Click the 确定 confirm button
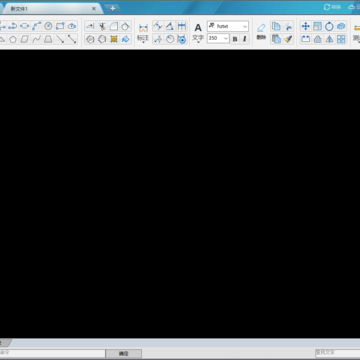The height and width of the screenshot is (360, 360). [x=124, y=353]
